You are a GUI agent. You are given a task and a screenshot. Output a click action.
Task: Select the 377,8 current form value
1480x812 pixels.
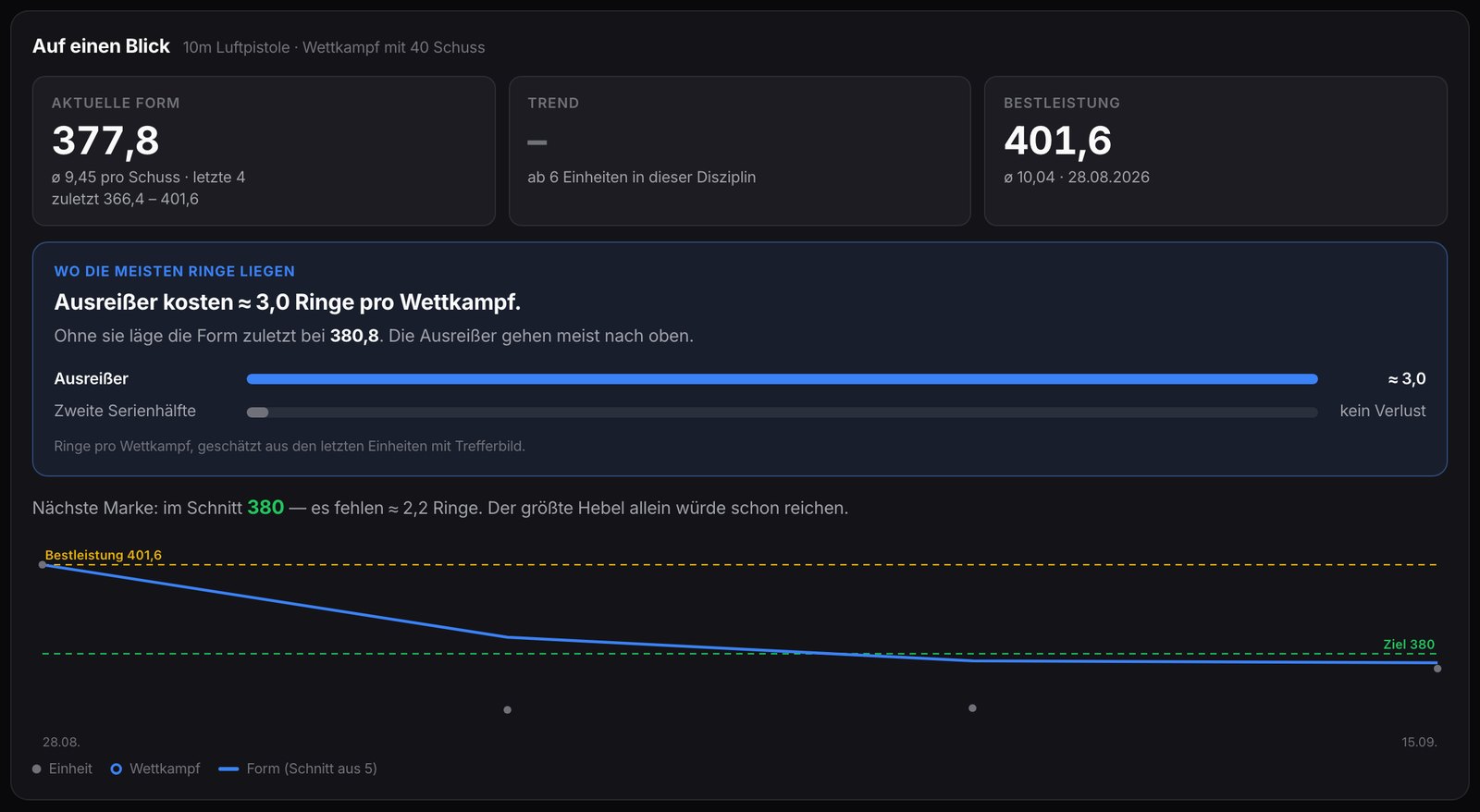[105, 141]
